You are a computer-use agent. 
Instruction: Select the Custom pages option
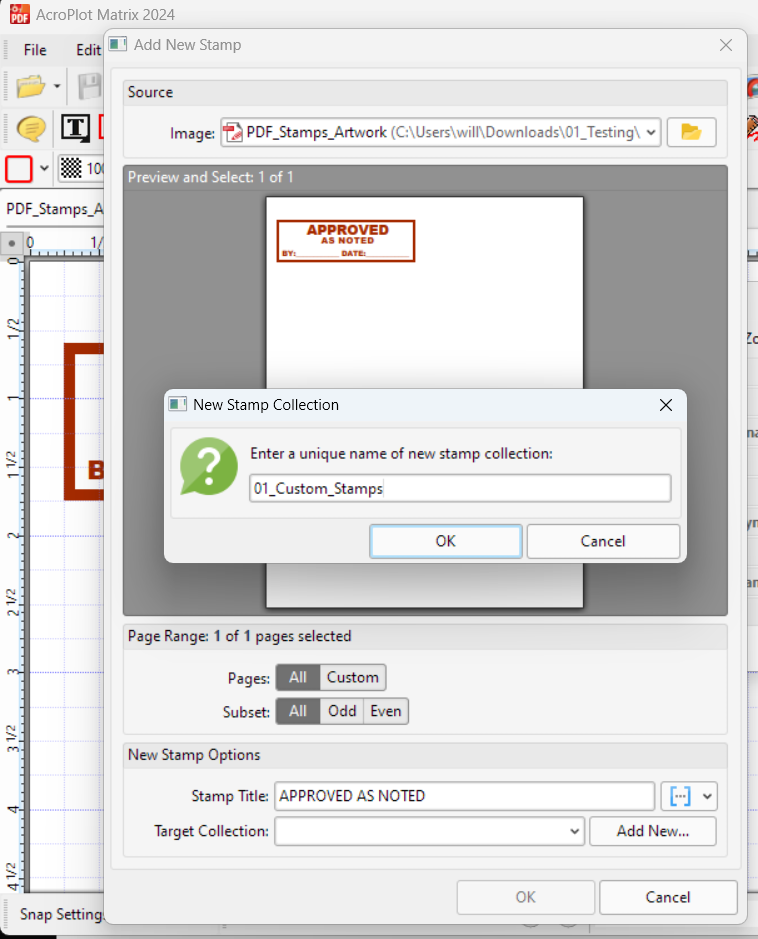[352, 677]
